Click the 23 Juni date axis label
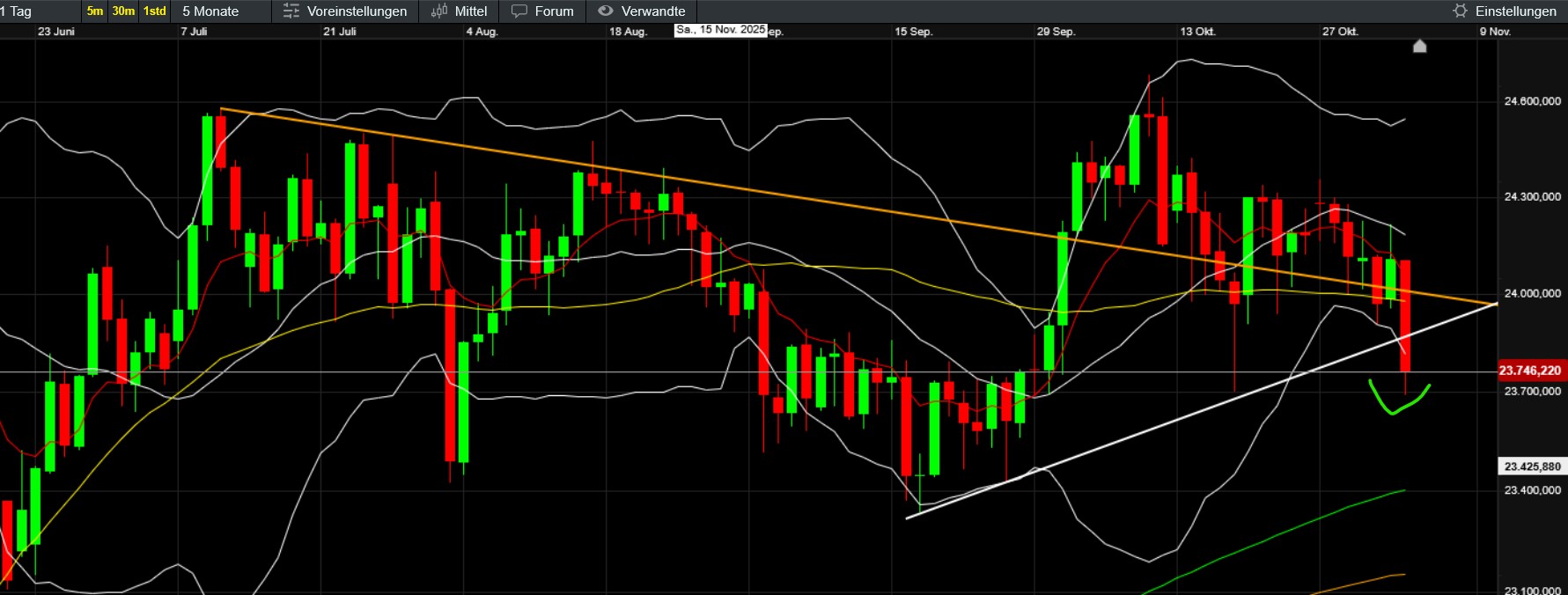The width and height of the screenshot is (1568, 595). point(56,32)
